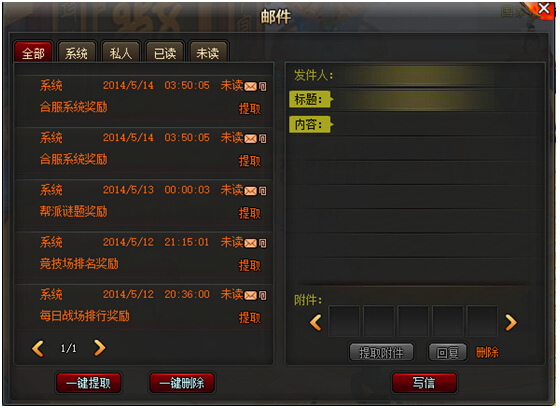This screenshot has width=560, height=409.
Task: Select the first empty attachment slot
Action: pos(344,321)
